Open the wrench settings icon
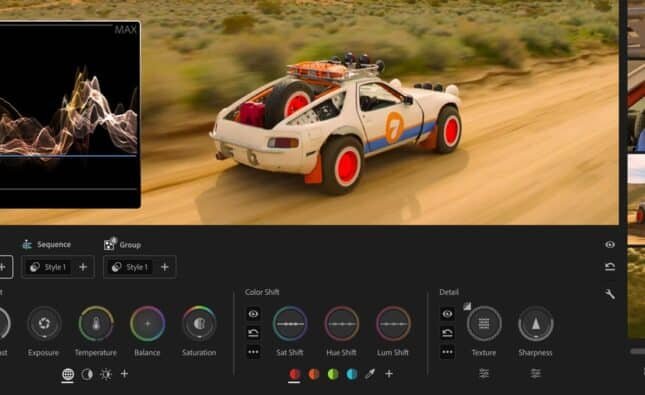645x395 pixels. 610,294
